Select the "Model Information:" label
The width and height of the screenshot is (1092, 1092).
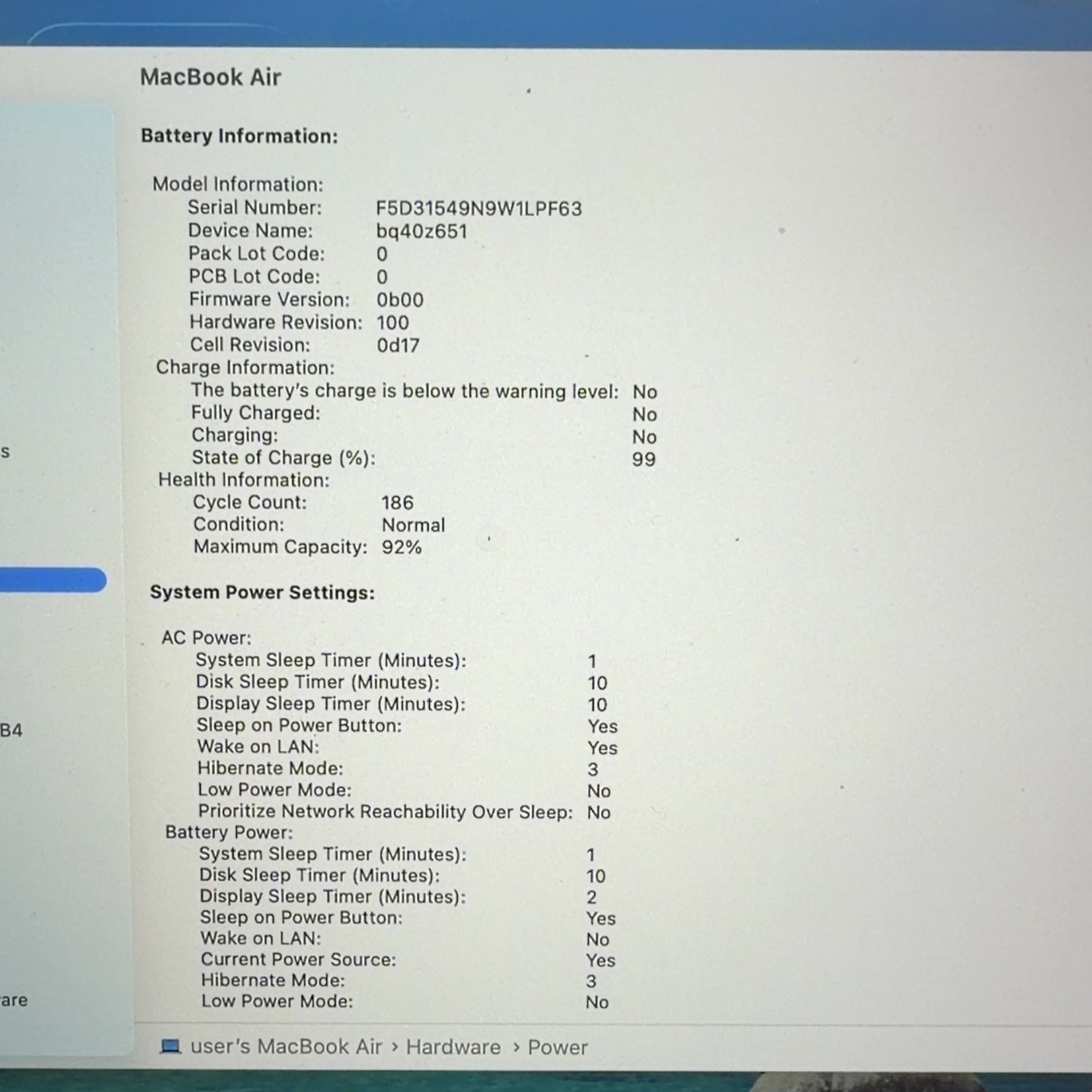coord(237,184)
